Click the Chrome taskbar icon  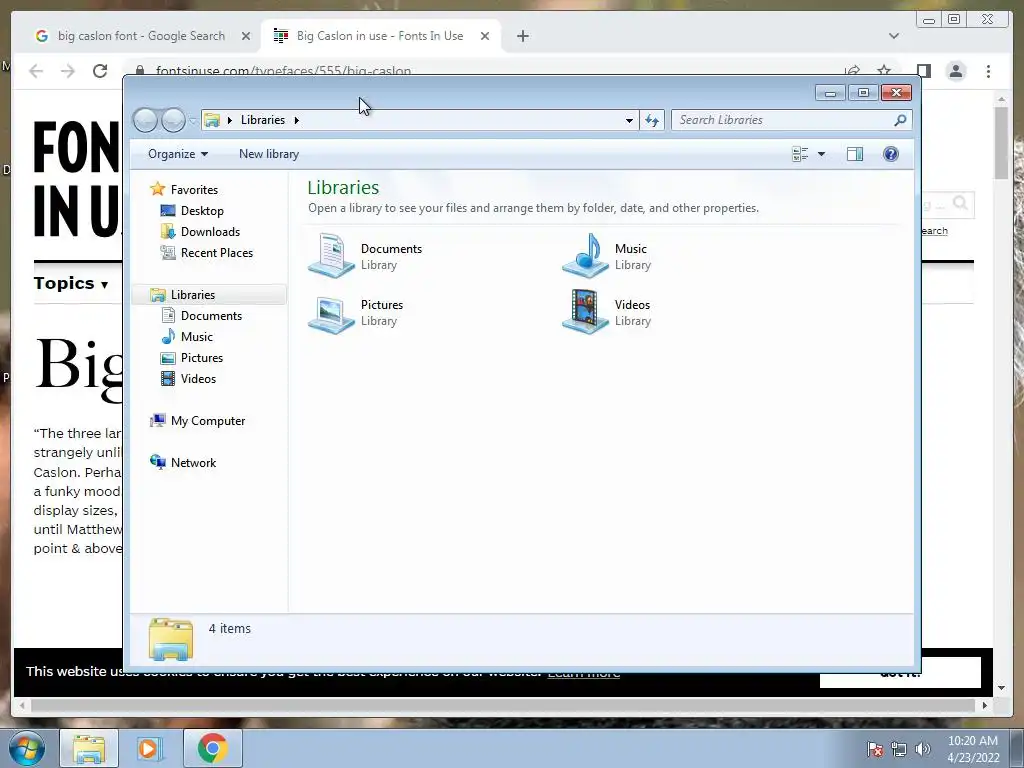[212, 748]
